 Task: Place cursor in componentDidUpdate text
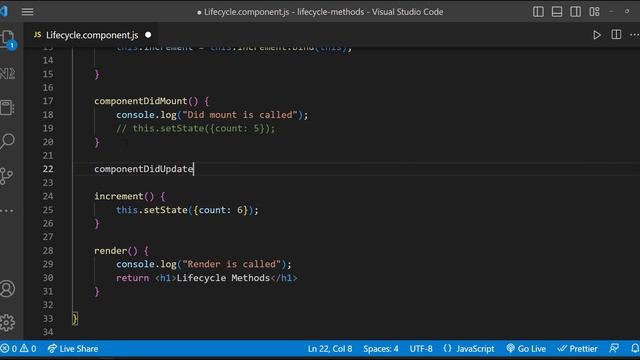(x=144, y=169)
